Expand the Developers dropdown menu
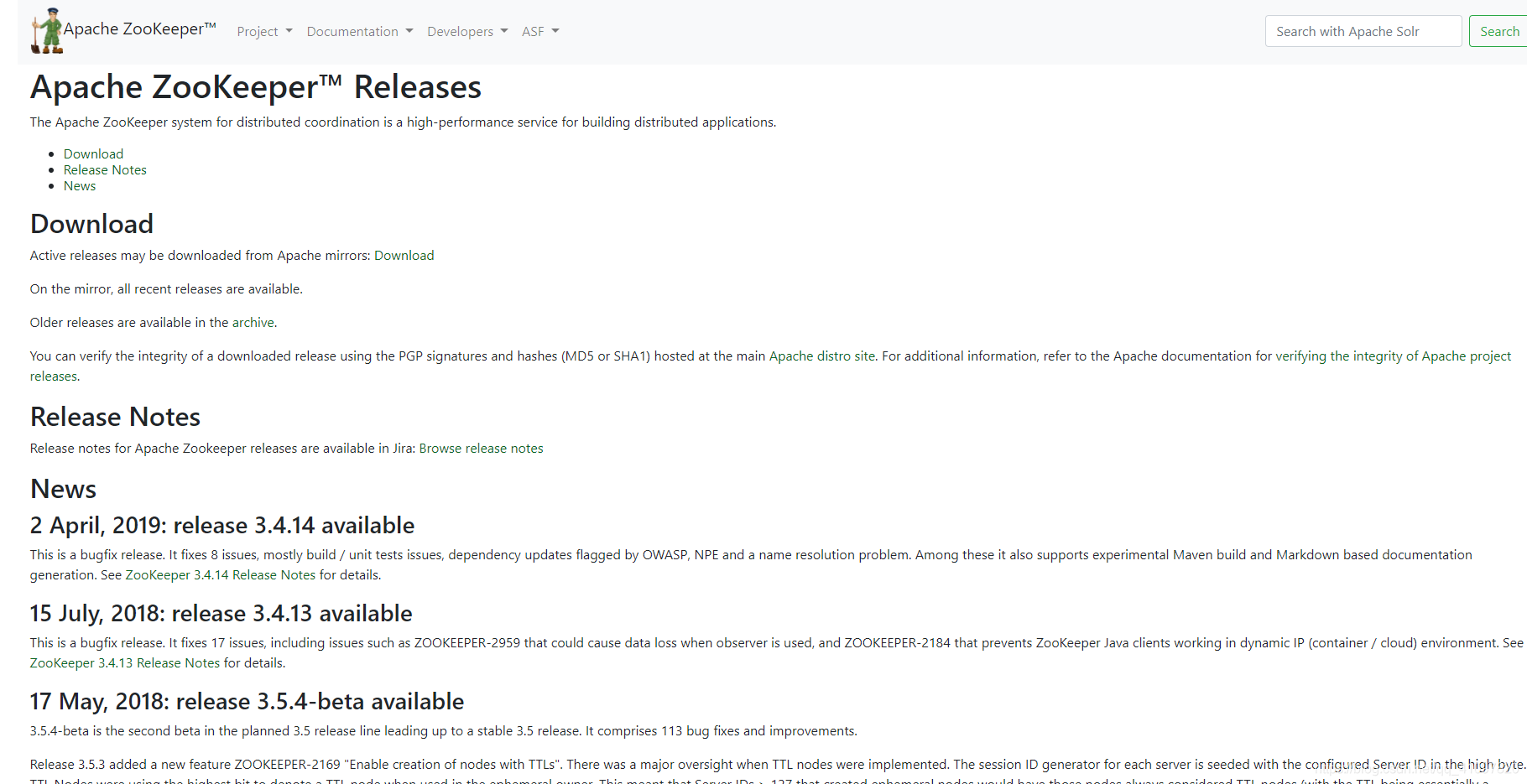The height and width of the screenshot is (784, 1527). (x=467, y=31)
